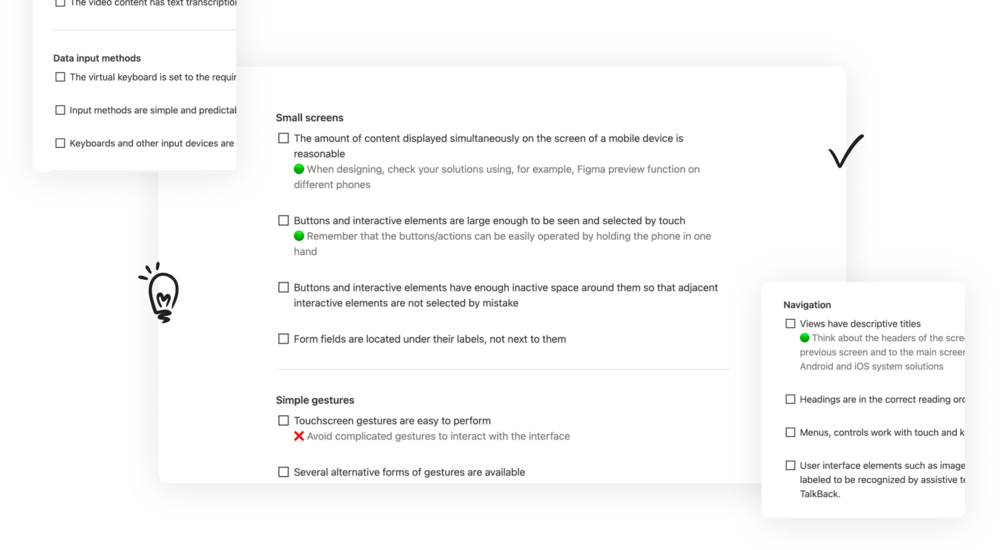Tick the buttons large enough for touch checkbox
Image resolution: width=1005 pixels, height=550 pixels.
click(x=284, y=221)
